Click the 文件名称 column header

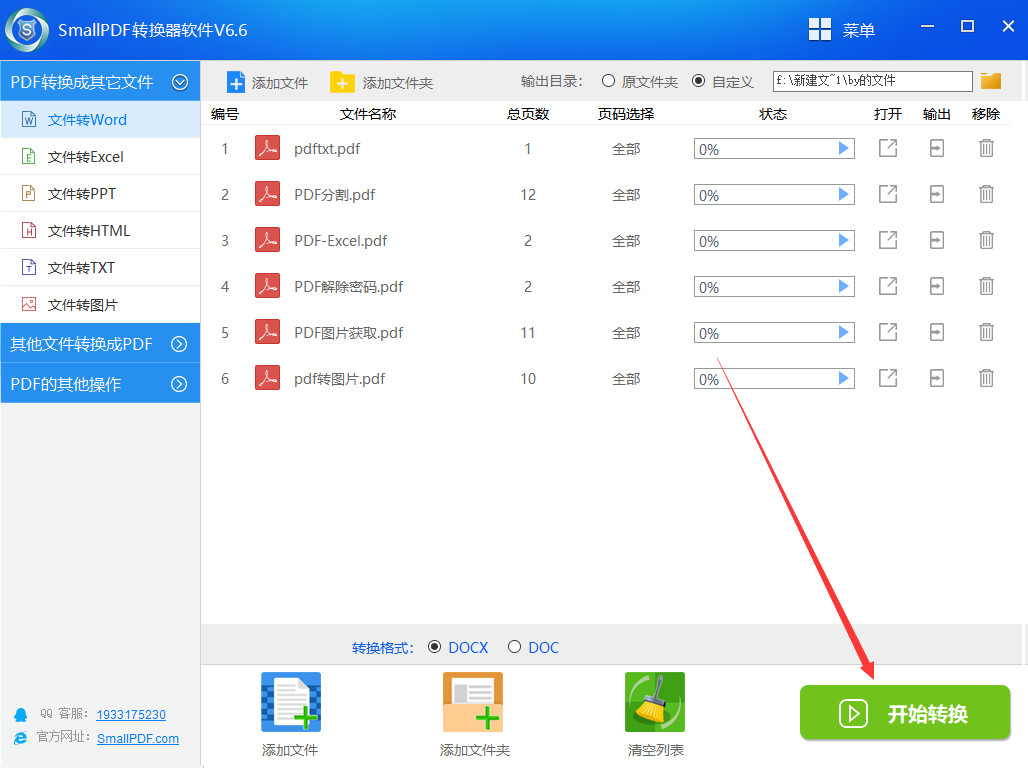tap(368, 114)
